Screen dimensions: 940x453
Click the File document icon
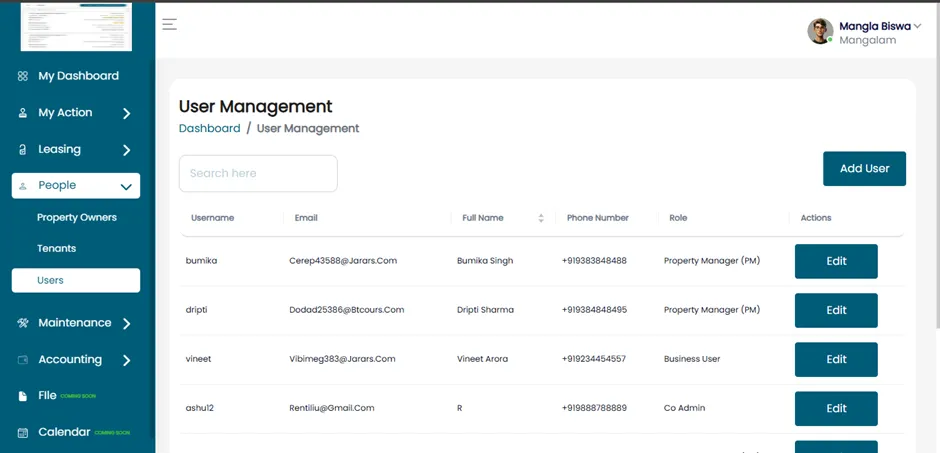pos(23,396)
